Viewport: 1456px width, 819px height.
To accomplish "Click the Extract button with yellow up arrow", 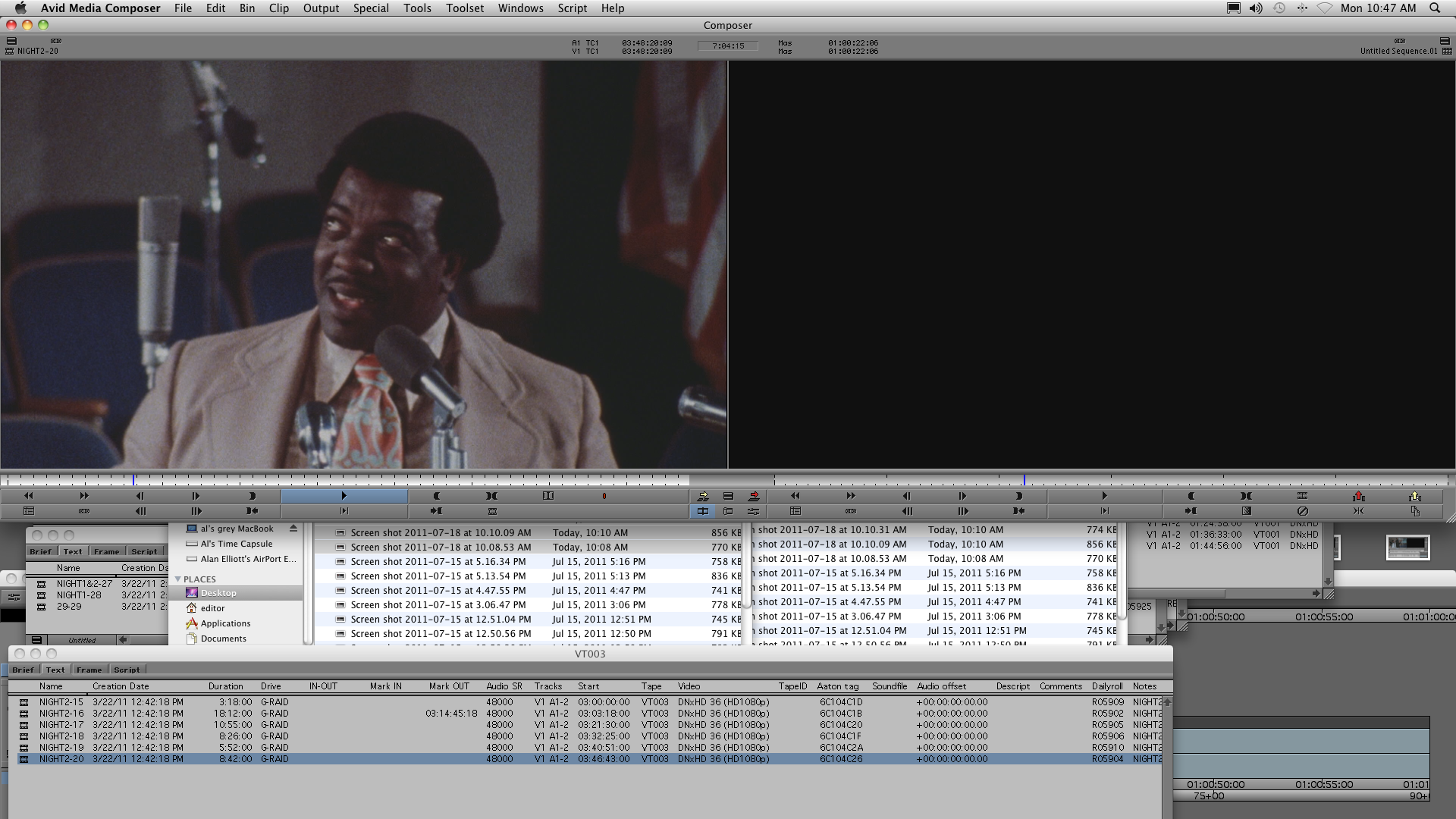I will (1414, 496).
